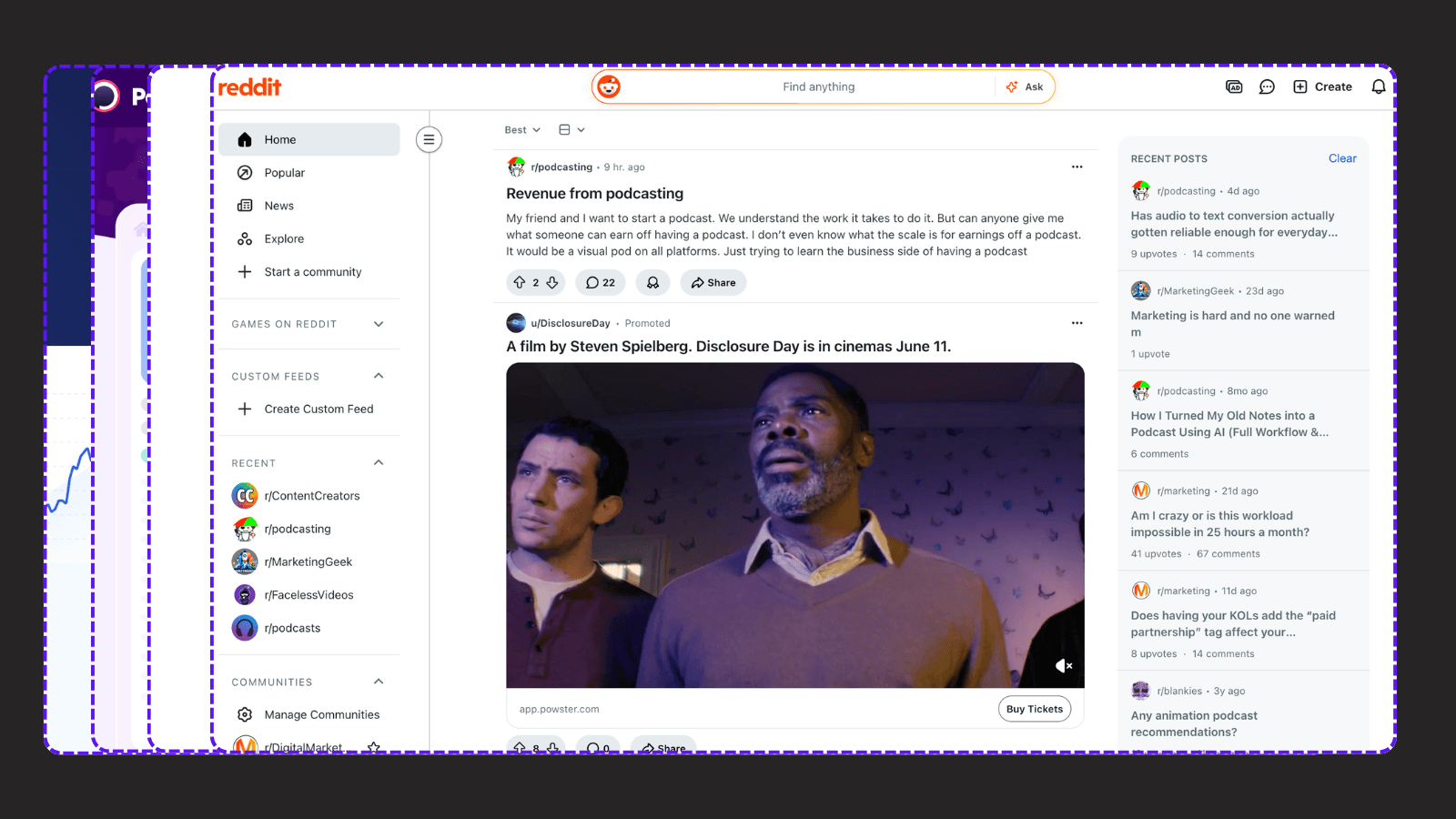Open the promoted post title about Steven Spielberg
This screenshot has height=819, width=1456.
pyautogui.click(x=729, y=347)
